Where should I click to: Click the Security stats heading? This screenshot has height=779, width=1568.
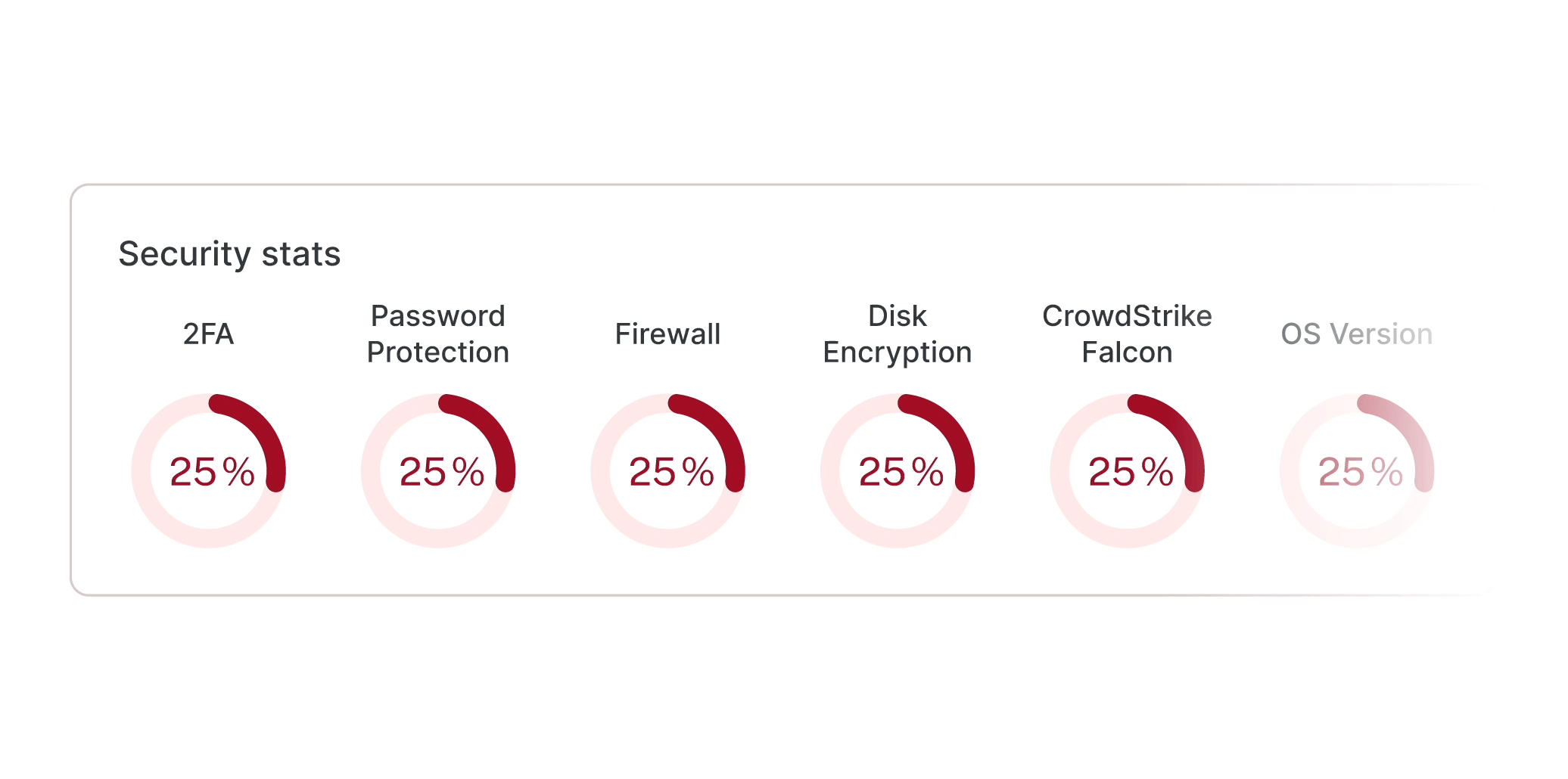(229, 254)
